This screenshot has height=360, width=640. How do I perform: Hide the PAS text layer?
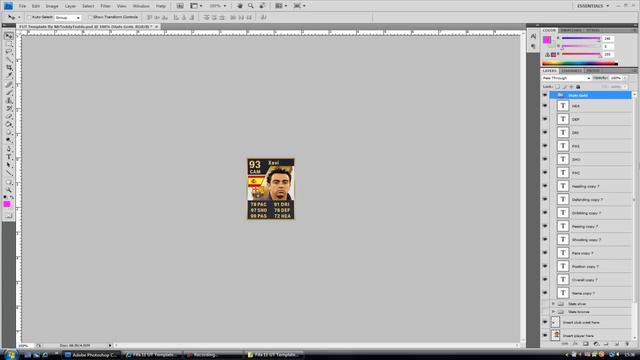[x=545, y=146]
